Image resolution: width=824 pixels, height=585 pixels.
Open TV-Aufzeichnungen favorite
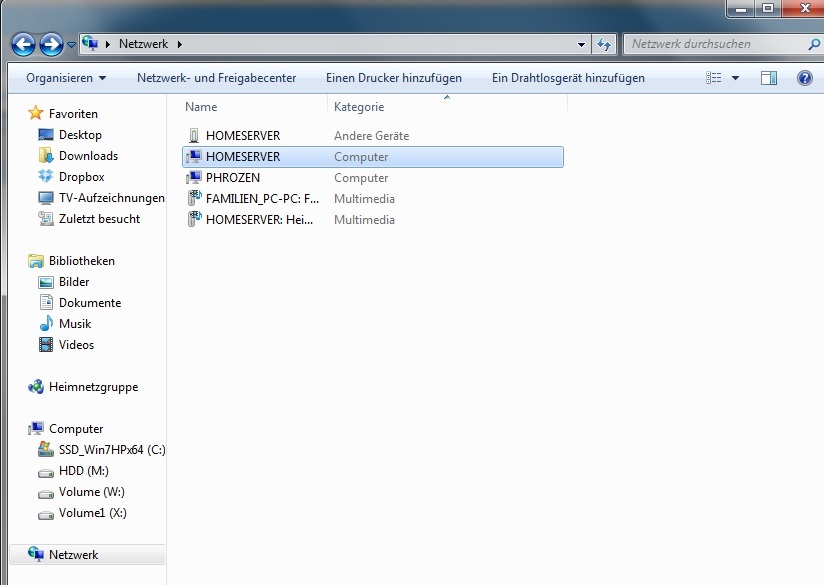[111, 198]
